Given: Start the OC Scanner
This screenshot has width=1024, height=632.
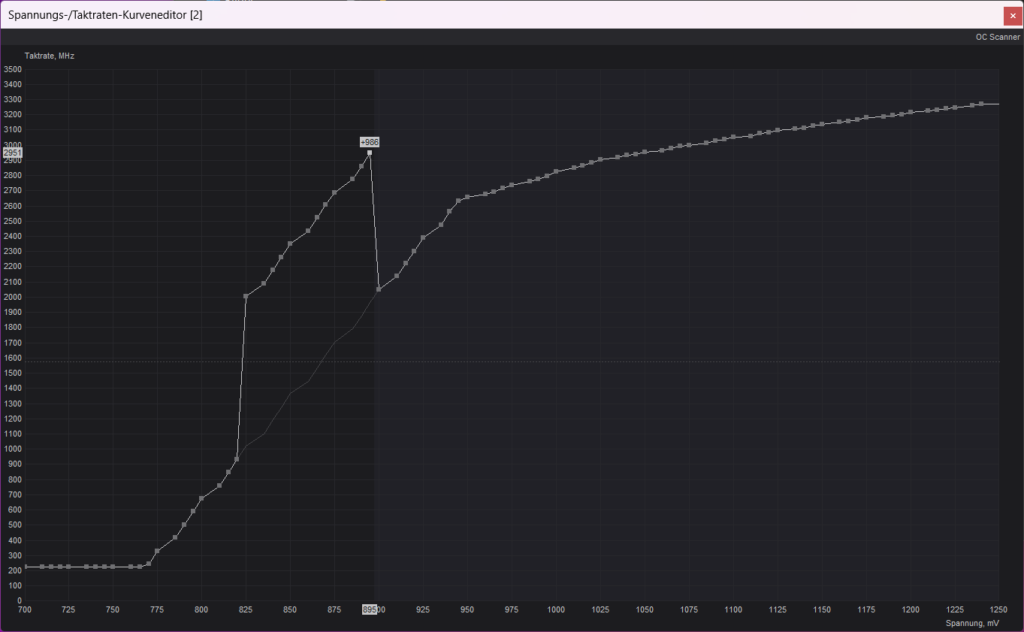Looking at the screenshot, I should click(x=997, y=37).
